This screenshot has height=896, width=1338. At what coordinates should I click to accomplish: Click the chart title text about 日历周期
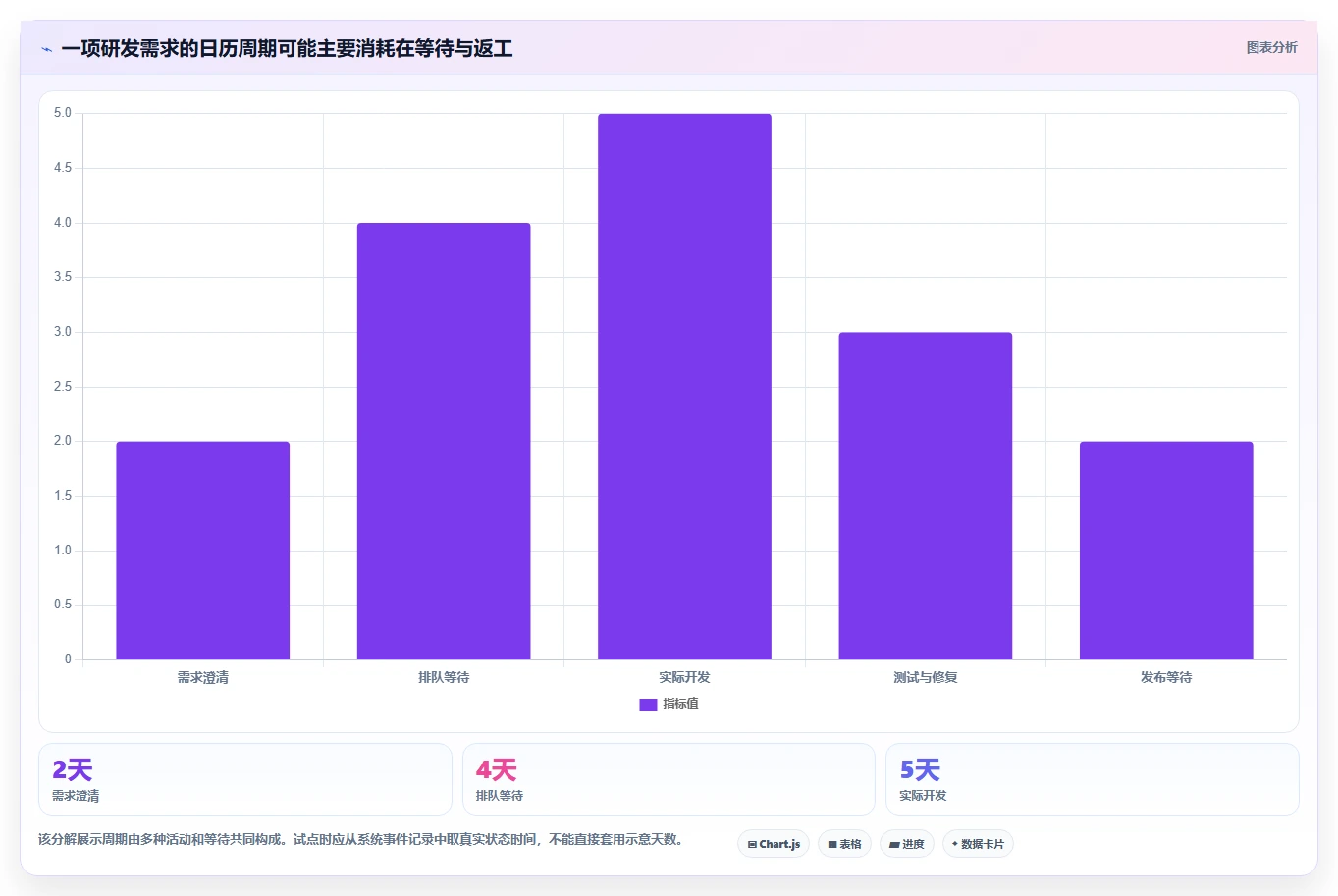287,48
